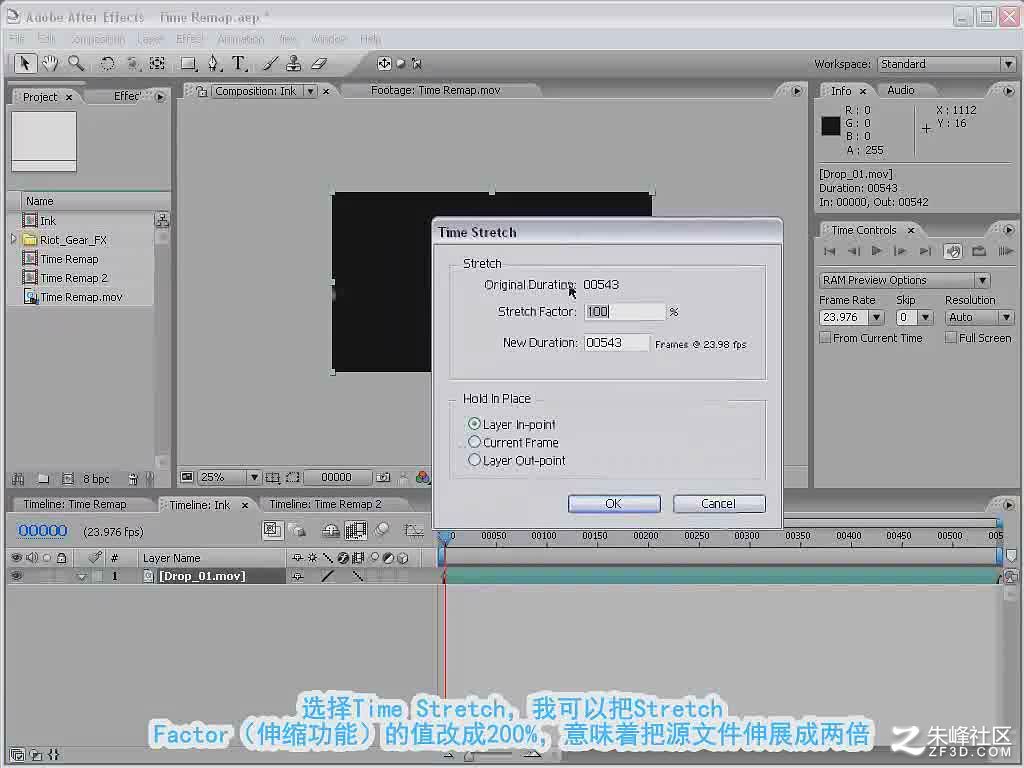Image resolution: width=1024 pixels, height=768 pixels.
Task: Toggle mute audio in Time Controls
Action: [953, 251]
